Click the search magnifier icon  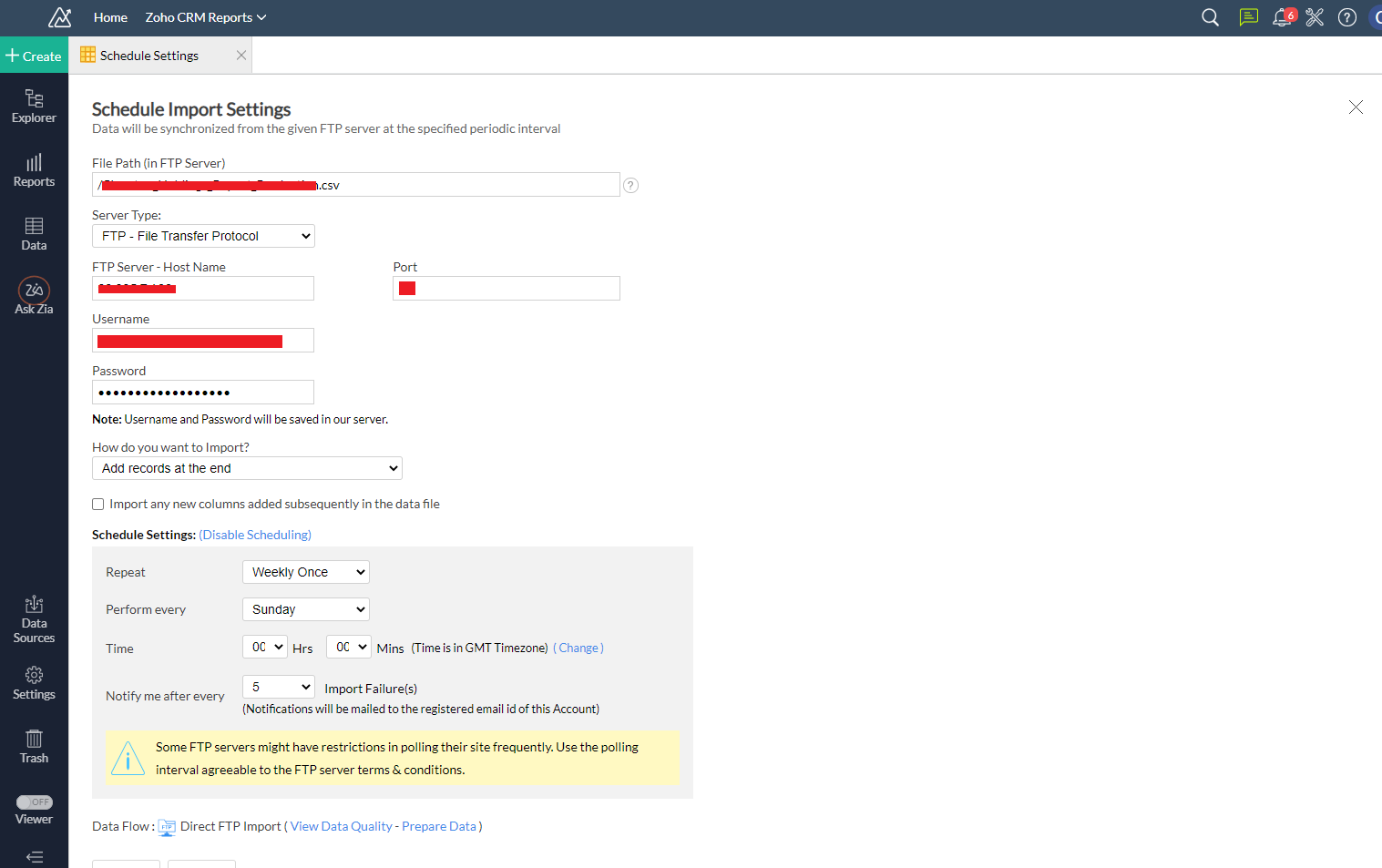[1210, 17]
